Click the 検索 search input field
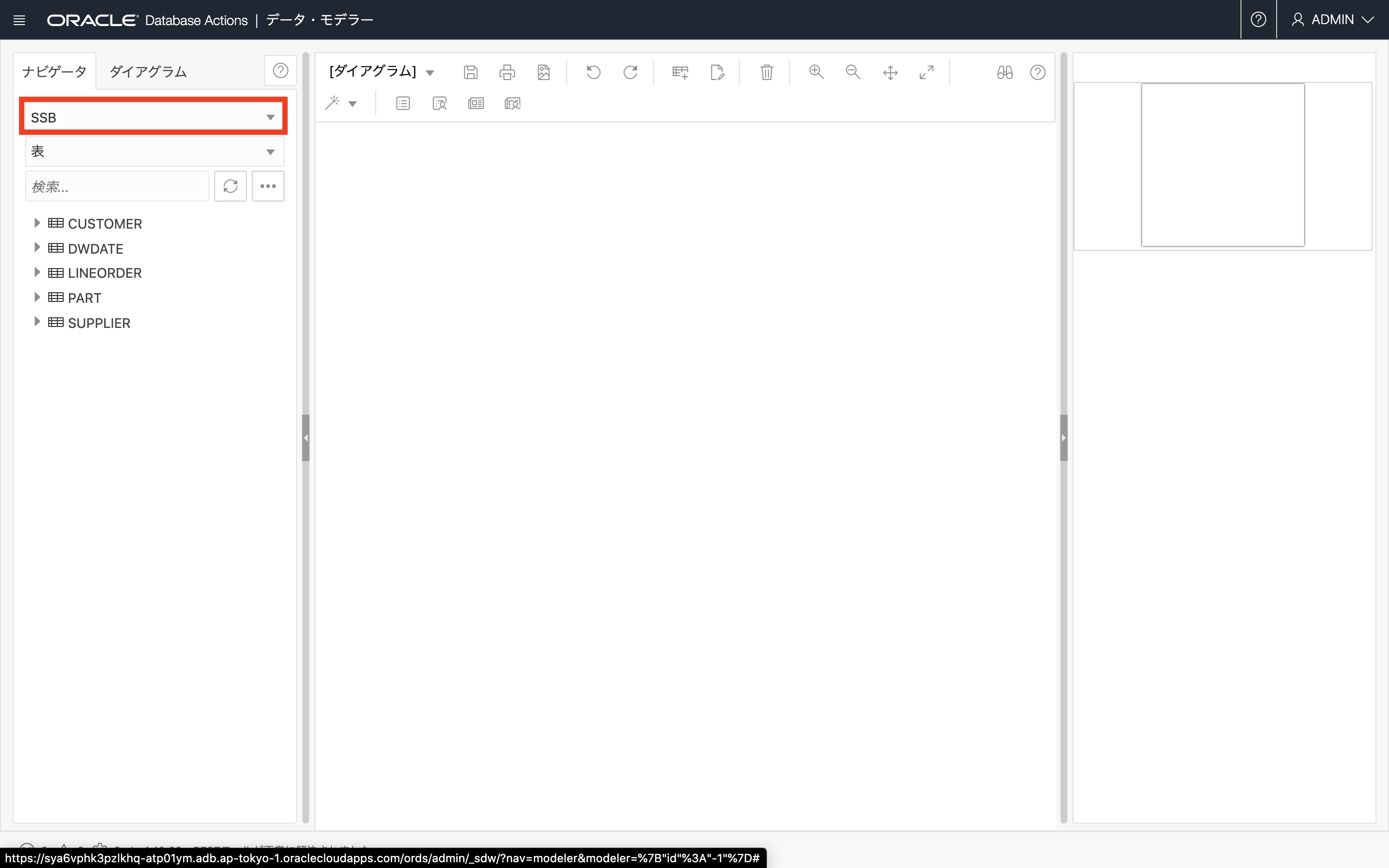Viewport: 1389px width, 868px height. (117, 187)
